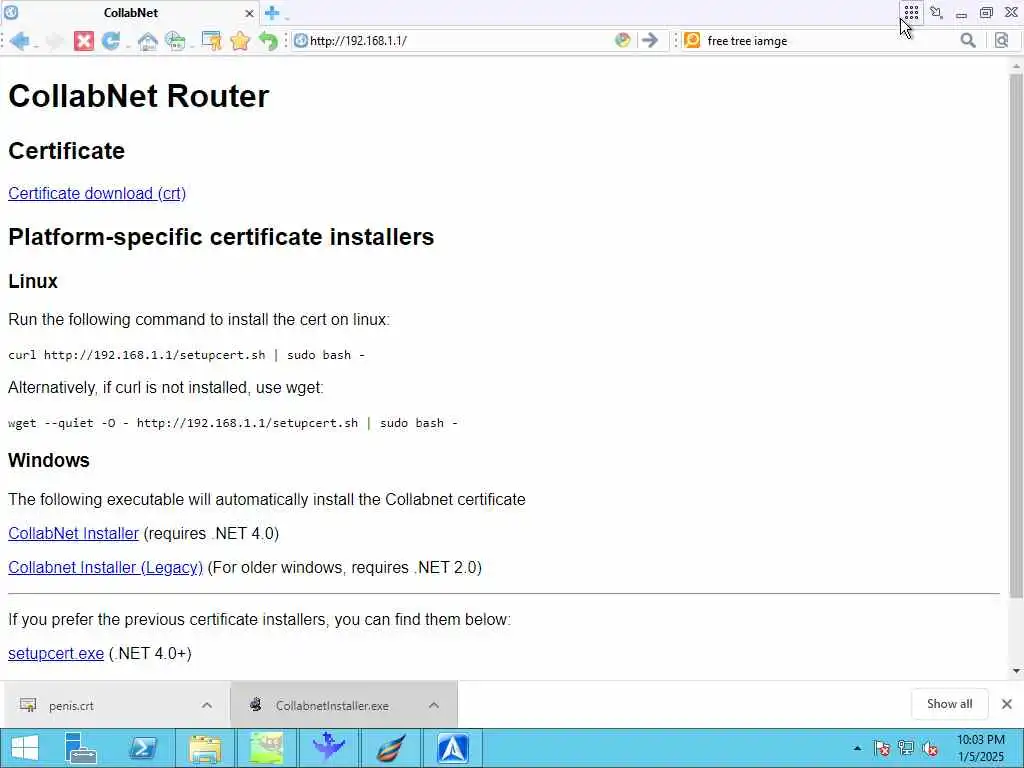Click the Action Center flag tray icon
The height and width of the screenshot is (768, 1024).
click(x=882, y=748)
